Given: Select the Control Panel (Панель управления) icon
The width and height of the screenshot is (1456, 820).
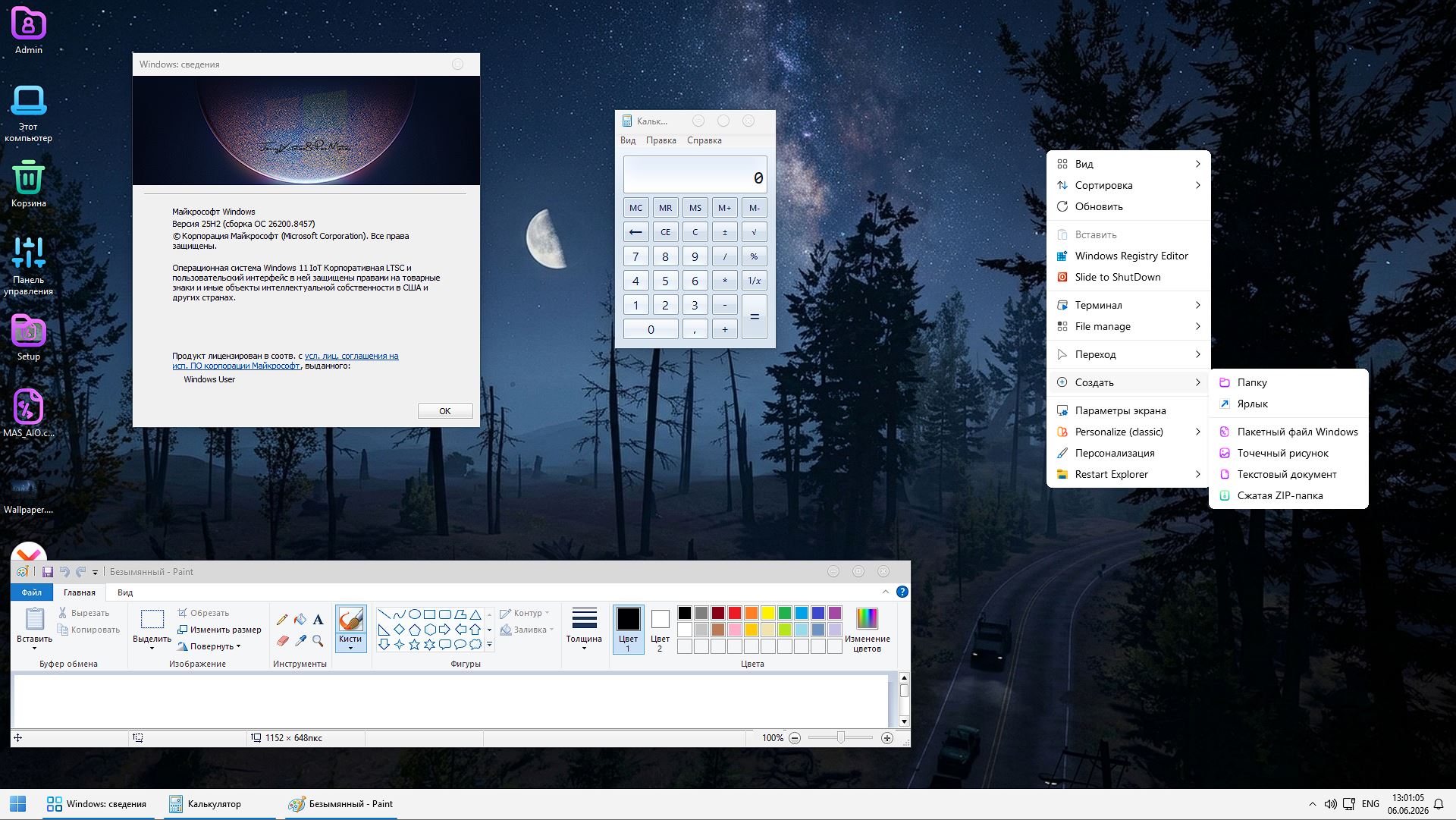Looking at the screenshot, I should (29, 265).
